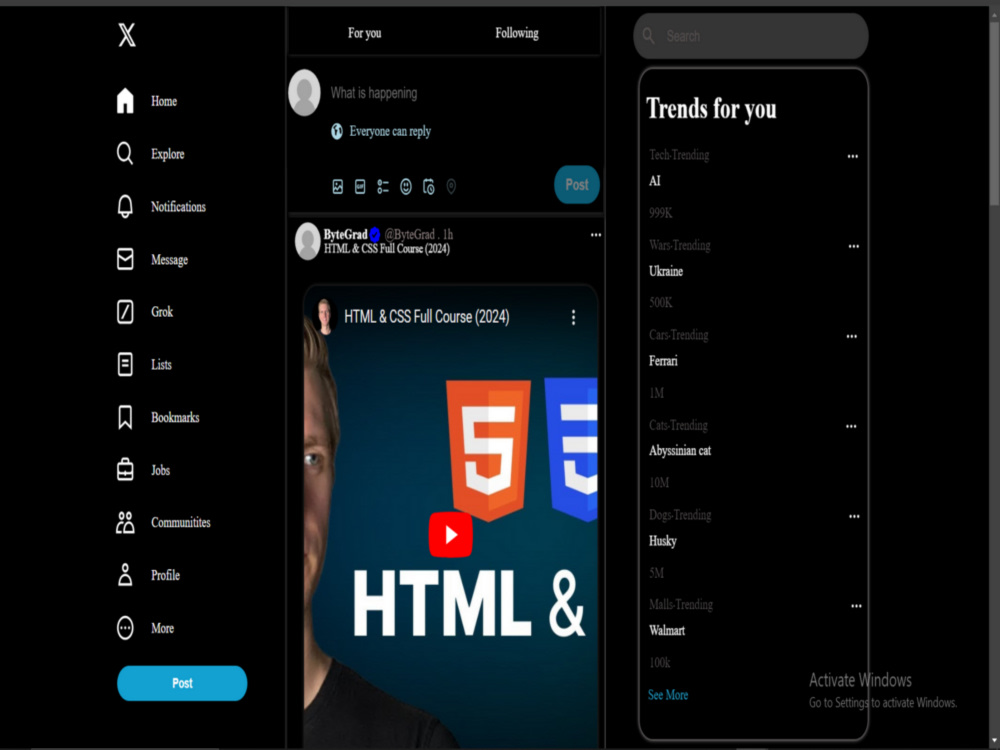Screen dimensions: 1000x750
Task: Open options for the Ferrari trend
Action: [851, 336]
